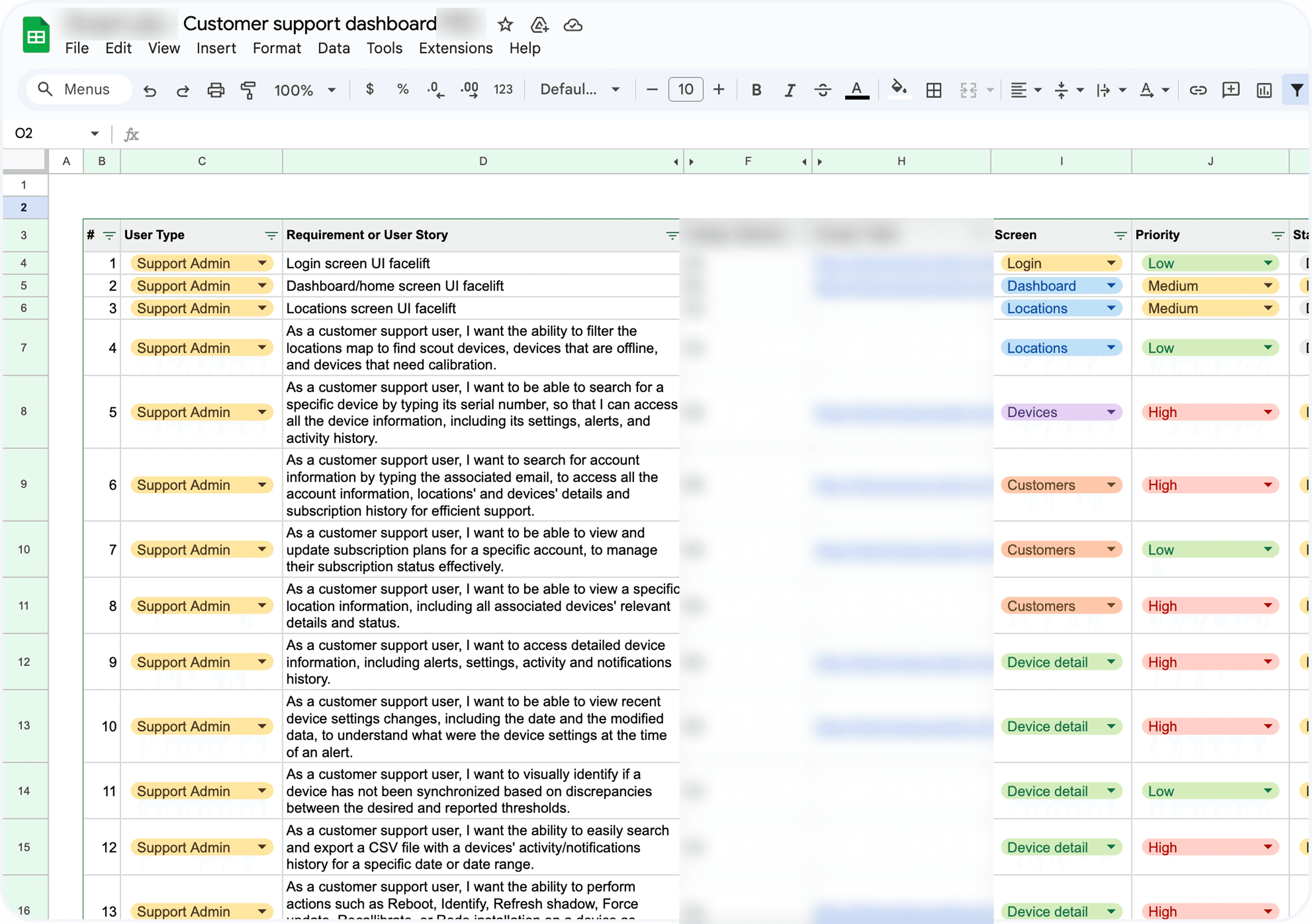Open the Default font dropdown
This screenshot has width=1312, height=924.
(580, 90)
